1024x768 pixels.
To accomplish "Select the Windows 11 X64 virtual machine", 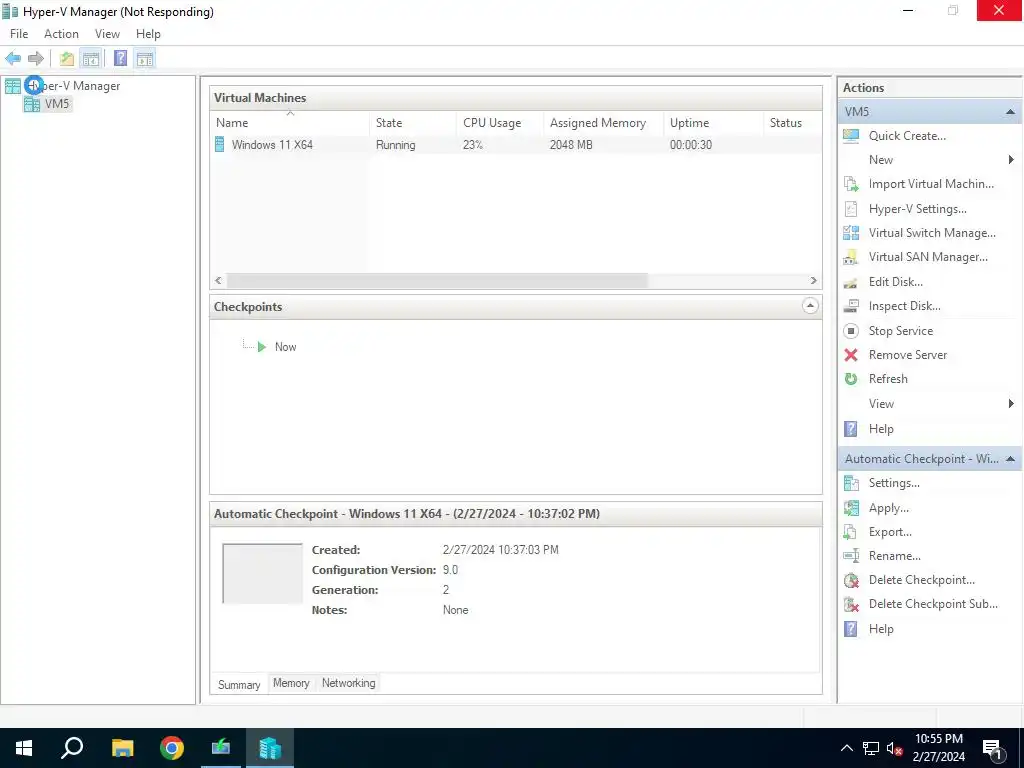I will (x=516, y=145).
